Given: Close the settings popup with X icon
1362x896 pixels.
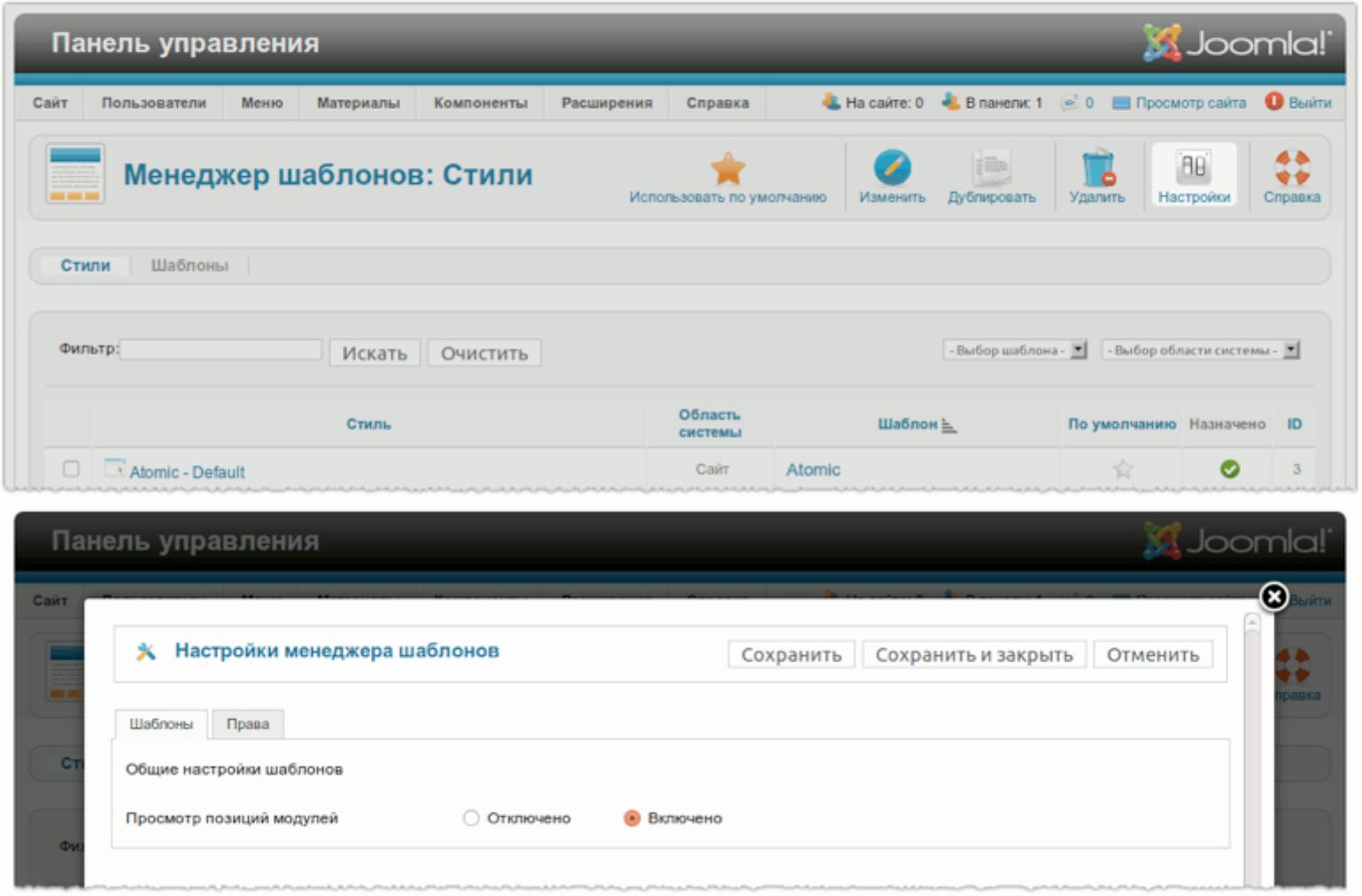Looking at the screenshot, I should pos(1273,598).
